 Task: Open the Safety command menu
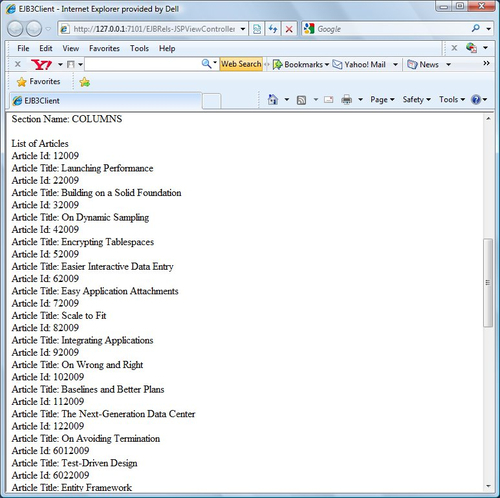click(417, 100)
